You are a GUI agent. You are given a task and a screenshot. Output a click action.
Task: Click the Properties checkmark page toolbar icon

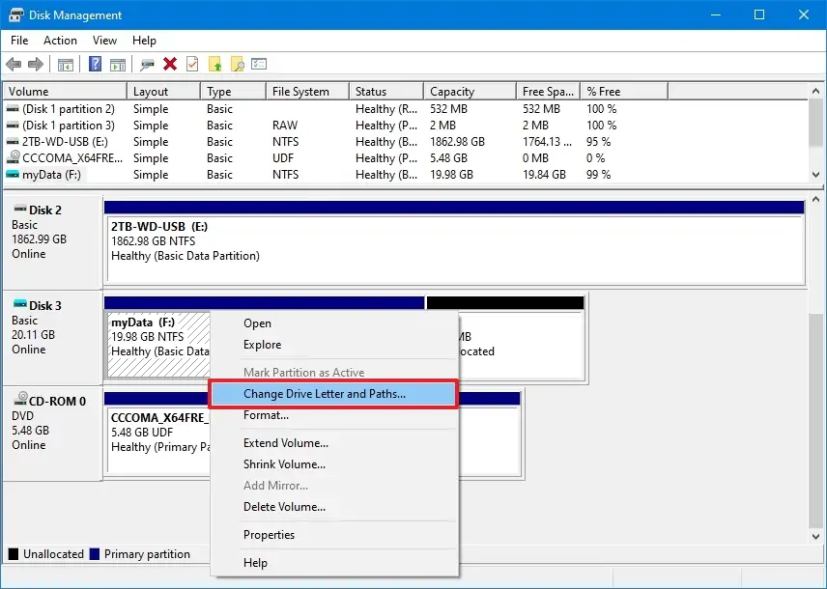pyautogui.click(x=192, y=64)
